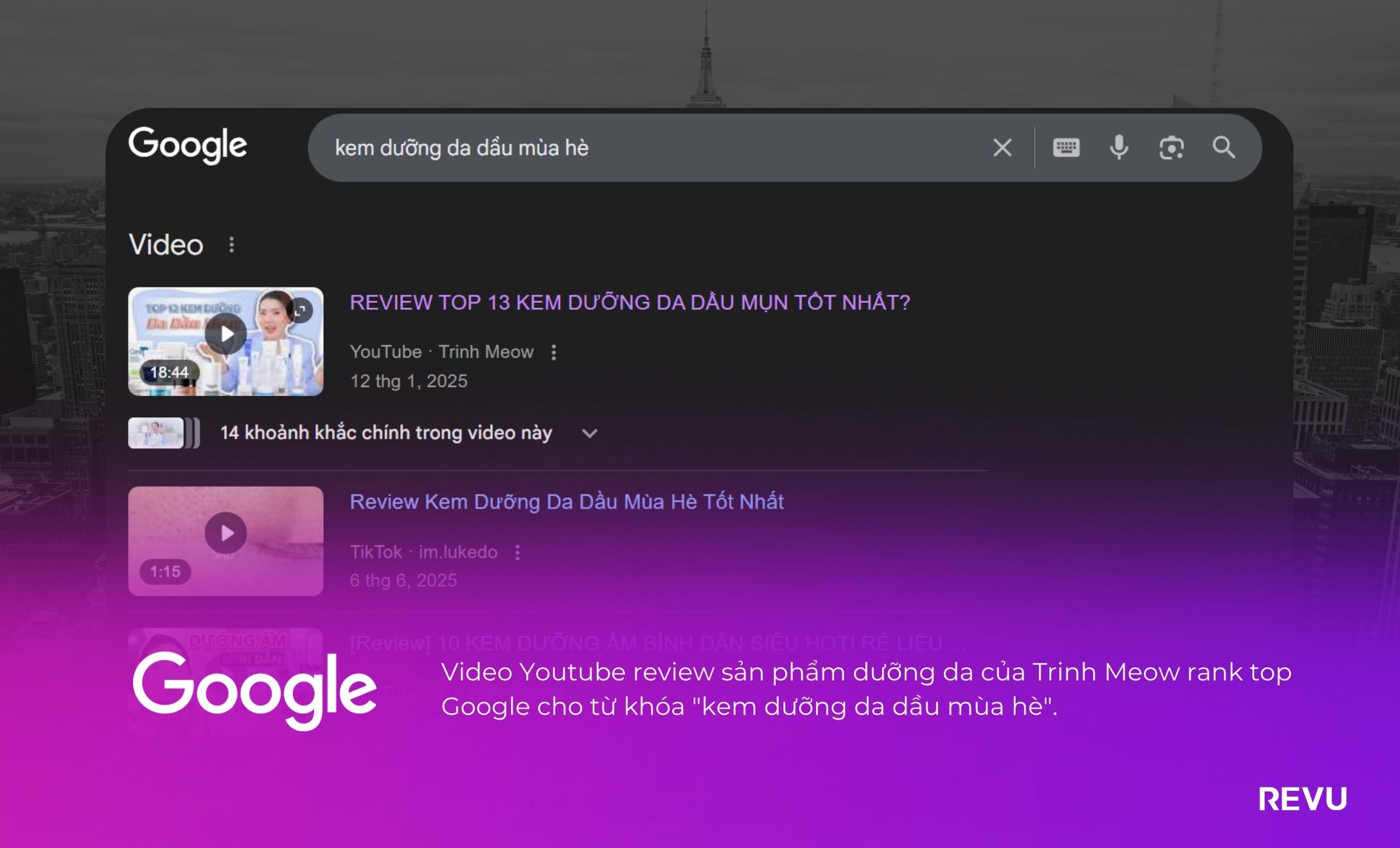Open "REVIEW TOP 13 KEM DƯỠNG DA DẦU MỤN" link
Viewport: 1400px width, 848px height.
(x=629, y=302)
